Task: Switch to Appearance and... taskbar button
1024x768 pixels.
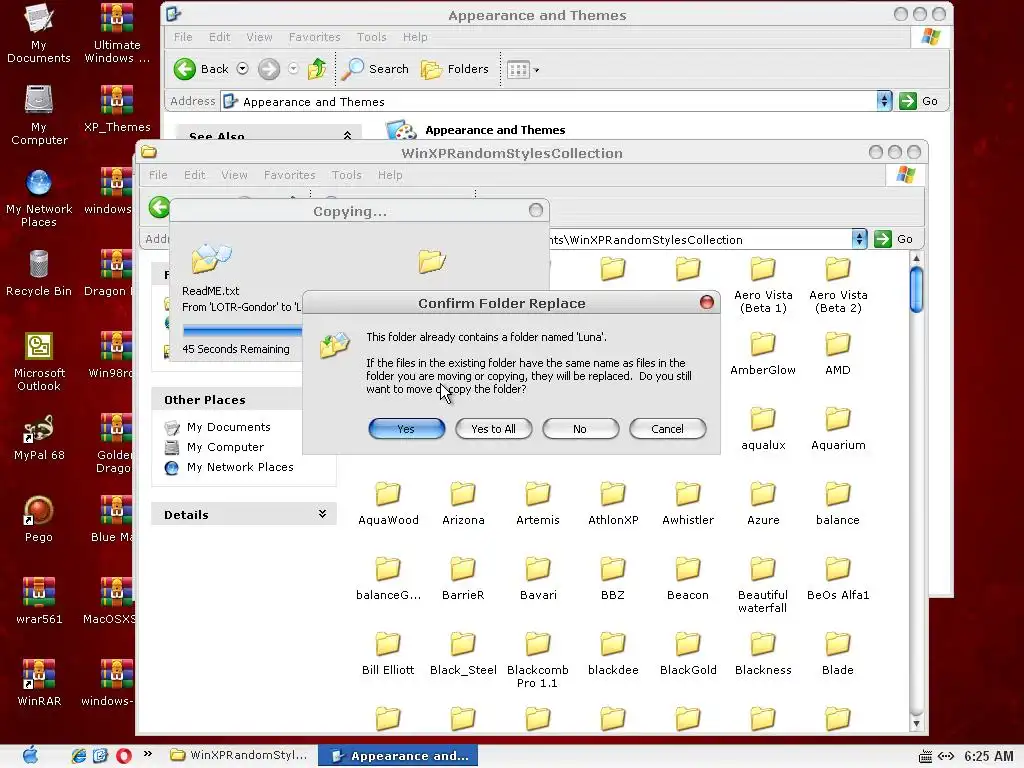Action: pyautogui.click(x=398, y=756)
